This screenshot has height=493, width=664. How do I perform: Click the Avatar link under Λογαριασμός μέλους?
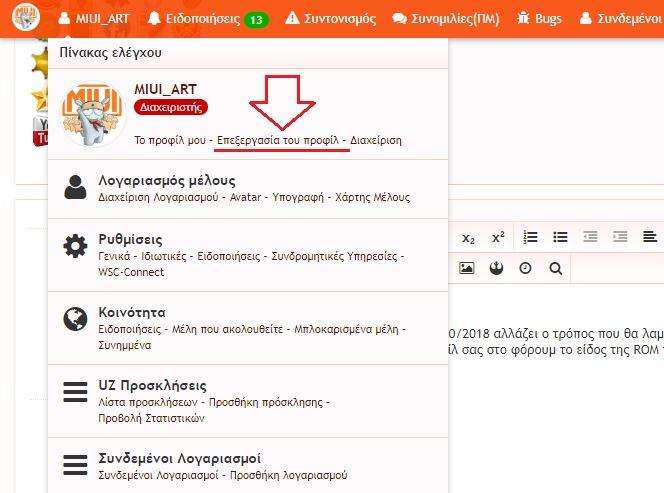point(245,198)
